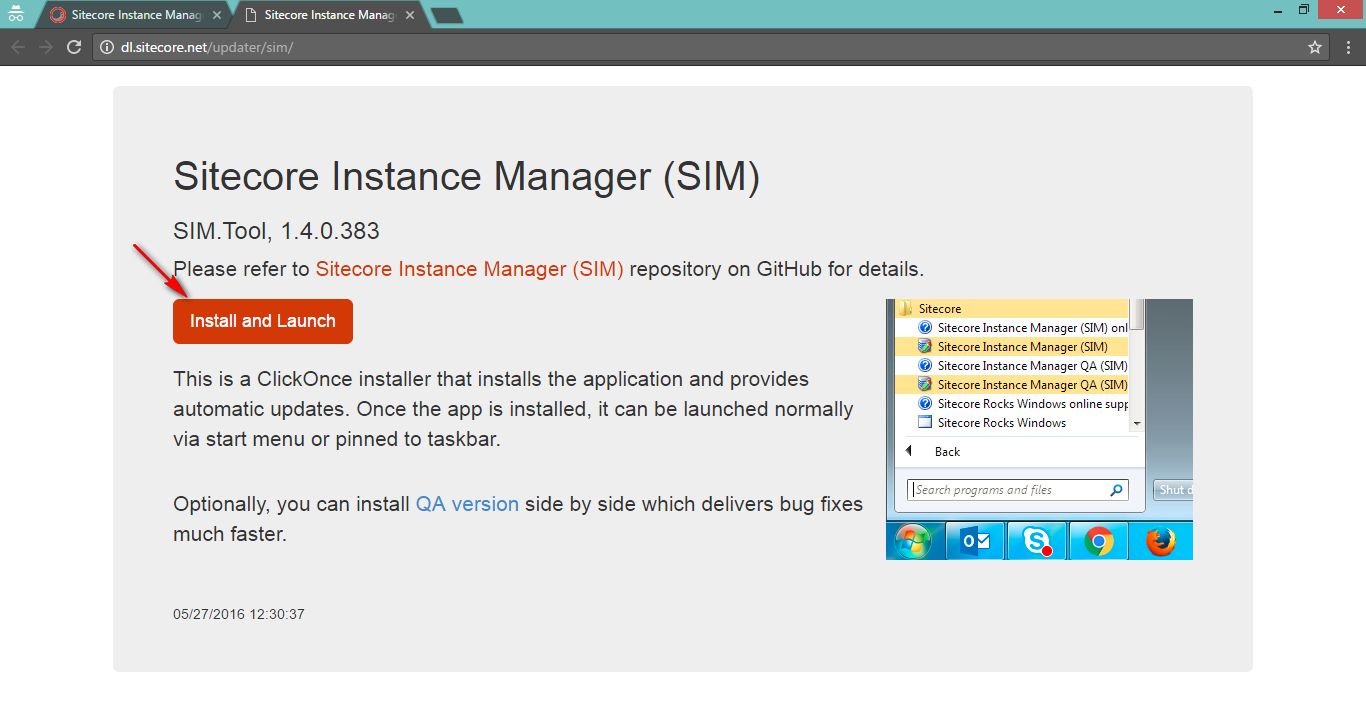Click the browser forward arrow
Viewport: 1366px width, 728px height.
pyautogui.click(x=46, y=47)
